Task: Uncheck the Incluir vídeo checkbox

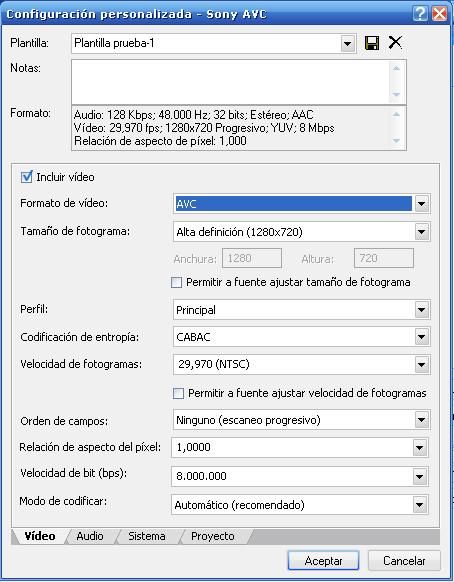Action: (26, 177)
